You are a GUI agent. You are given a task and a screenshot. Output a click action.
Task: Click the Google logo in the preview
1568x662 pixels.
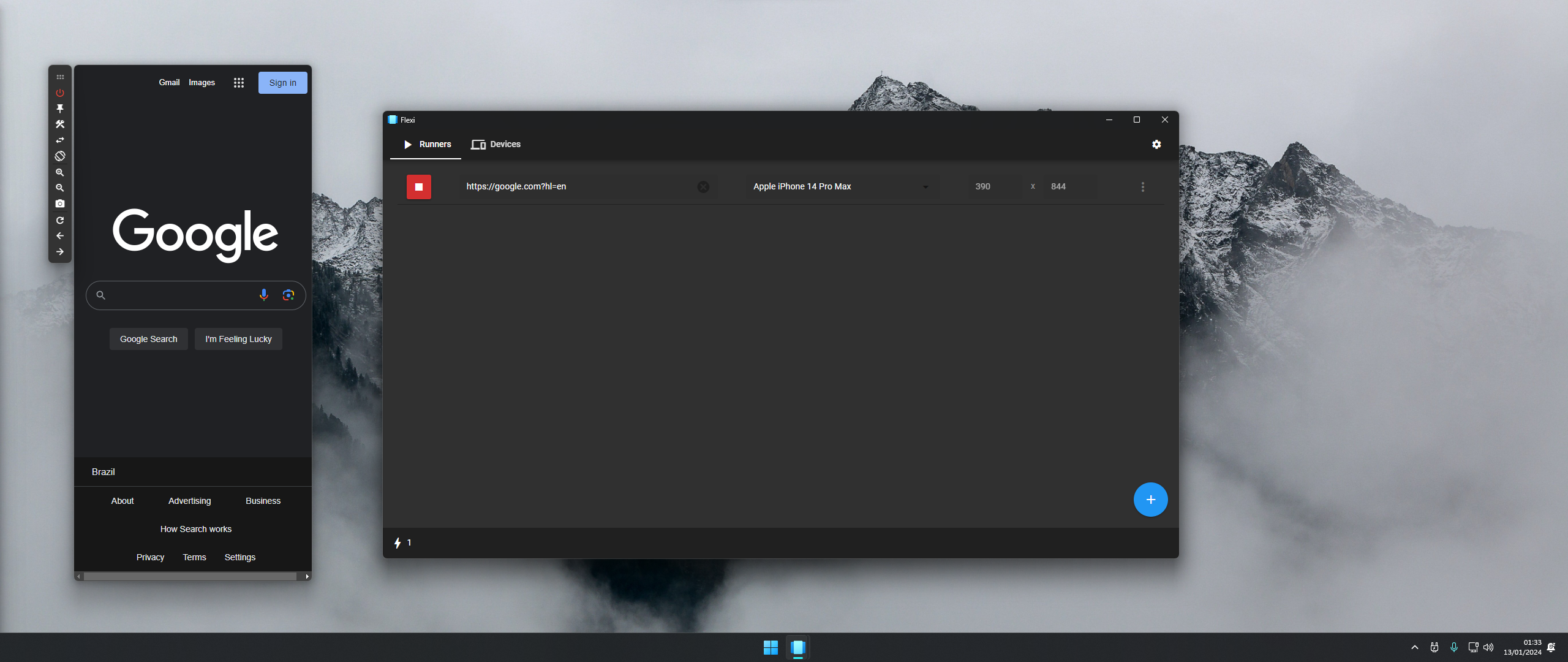coord(195,235)
